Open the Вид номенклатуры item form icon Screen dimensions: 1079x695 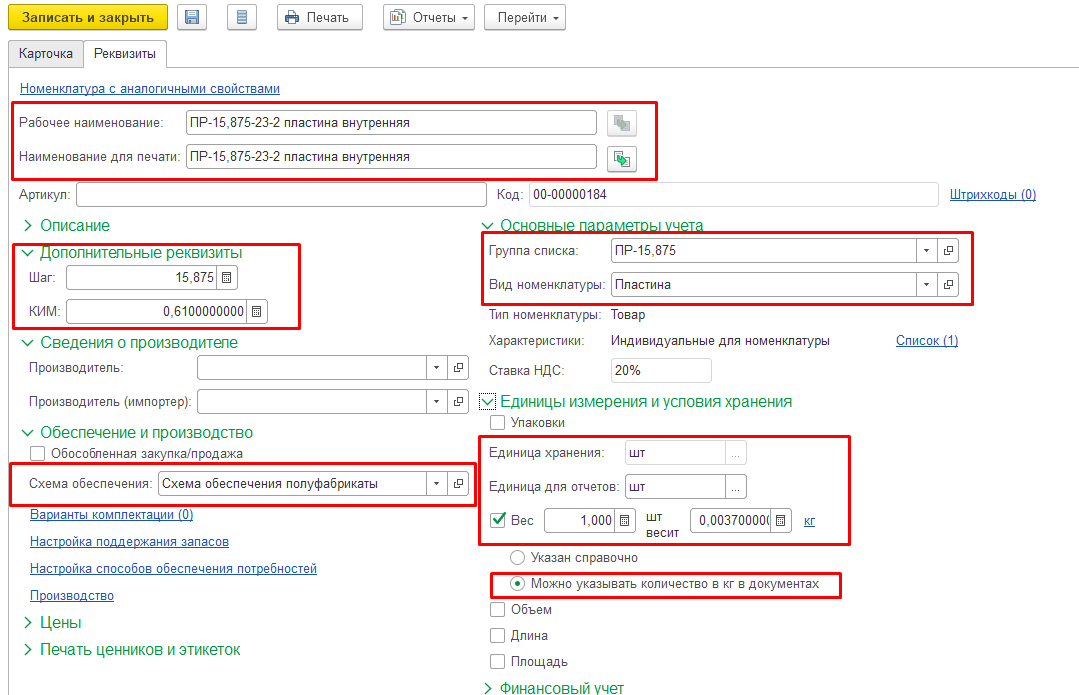948,284
